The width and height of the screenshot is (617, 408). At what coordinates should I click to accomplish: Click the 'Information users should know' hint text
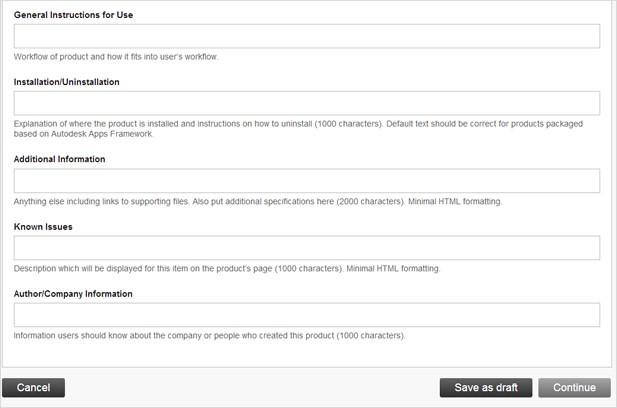[x=209, y=336]
